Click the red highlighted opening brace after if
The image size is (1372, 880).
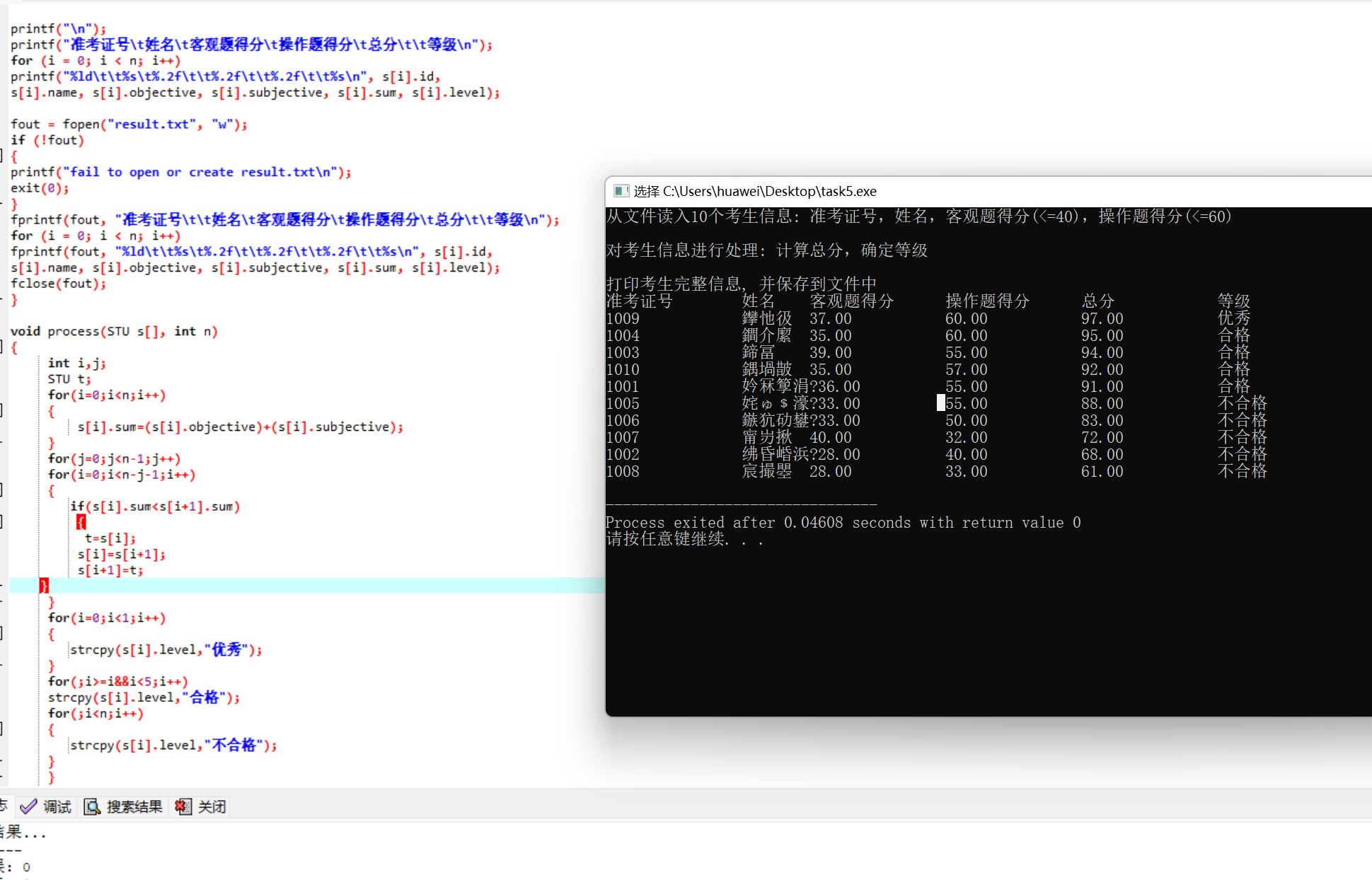81,522
